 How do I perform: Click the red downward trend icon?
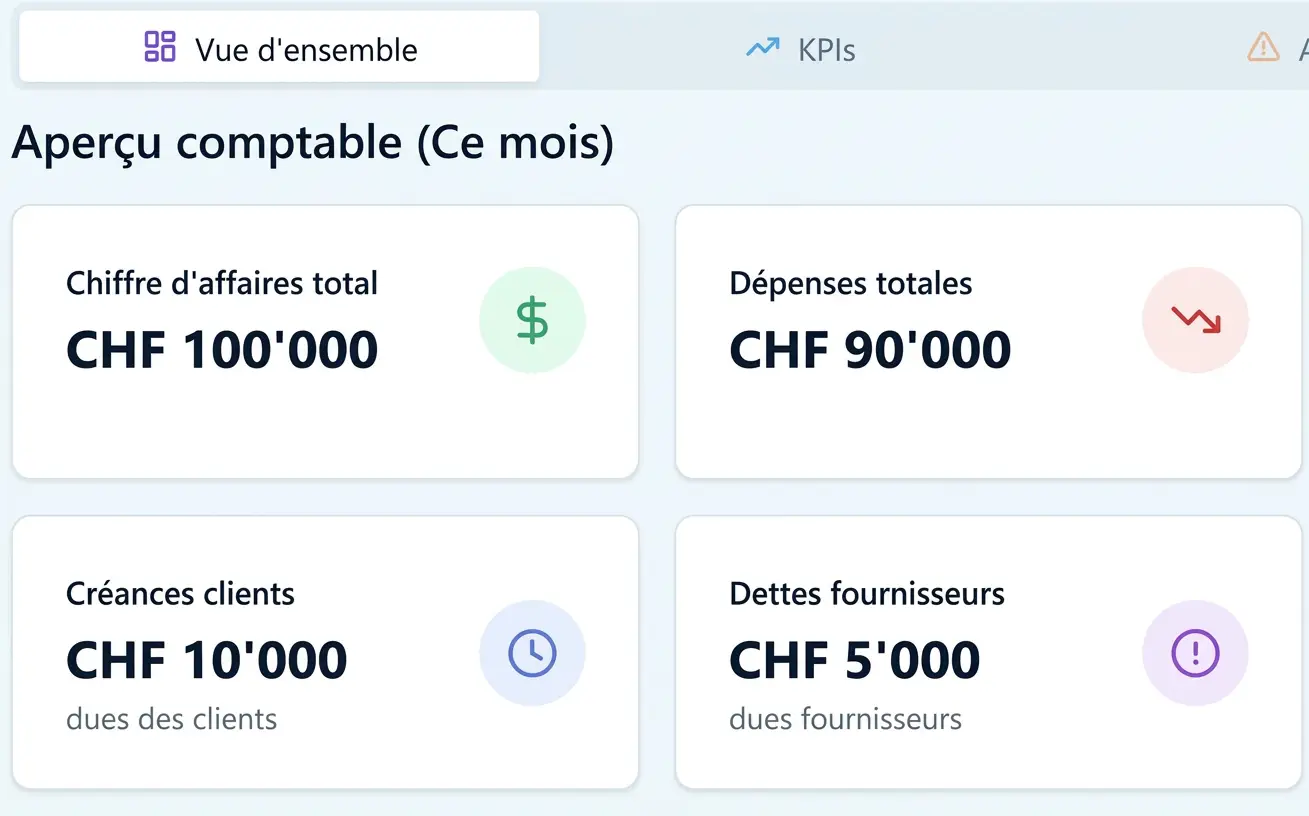pos(1195,319)
